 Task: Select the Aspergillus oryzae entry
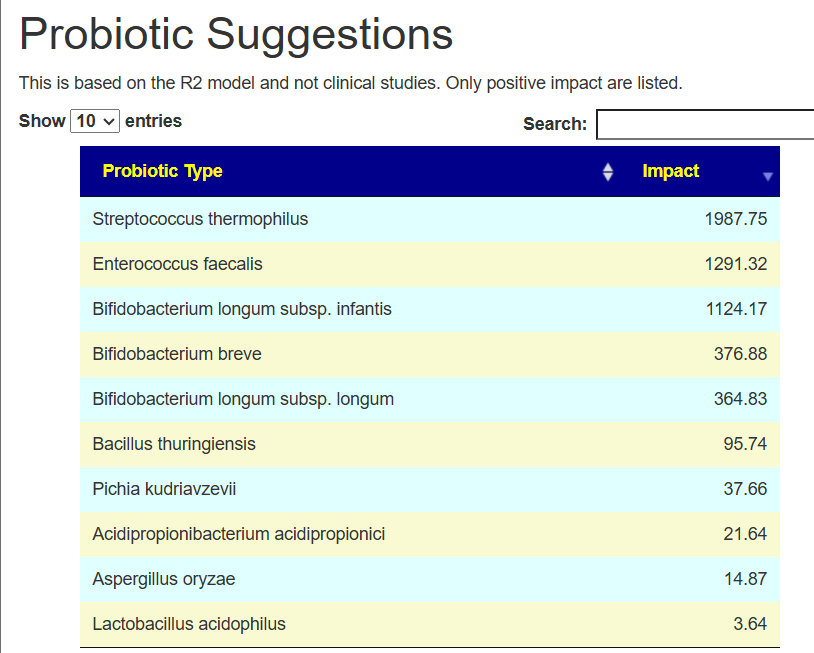coord(164,579)
